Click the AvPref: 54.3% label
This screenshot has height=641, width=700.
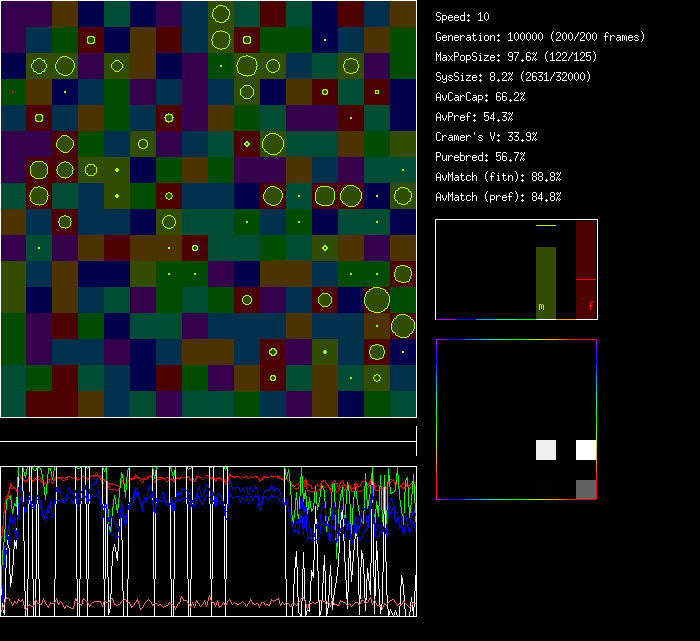pos(474,117)
